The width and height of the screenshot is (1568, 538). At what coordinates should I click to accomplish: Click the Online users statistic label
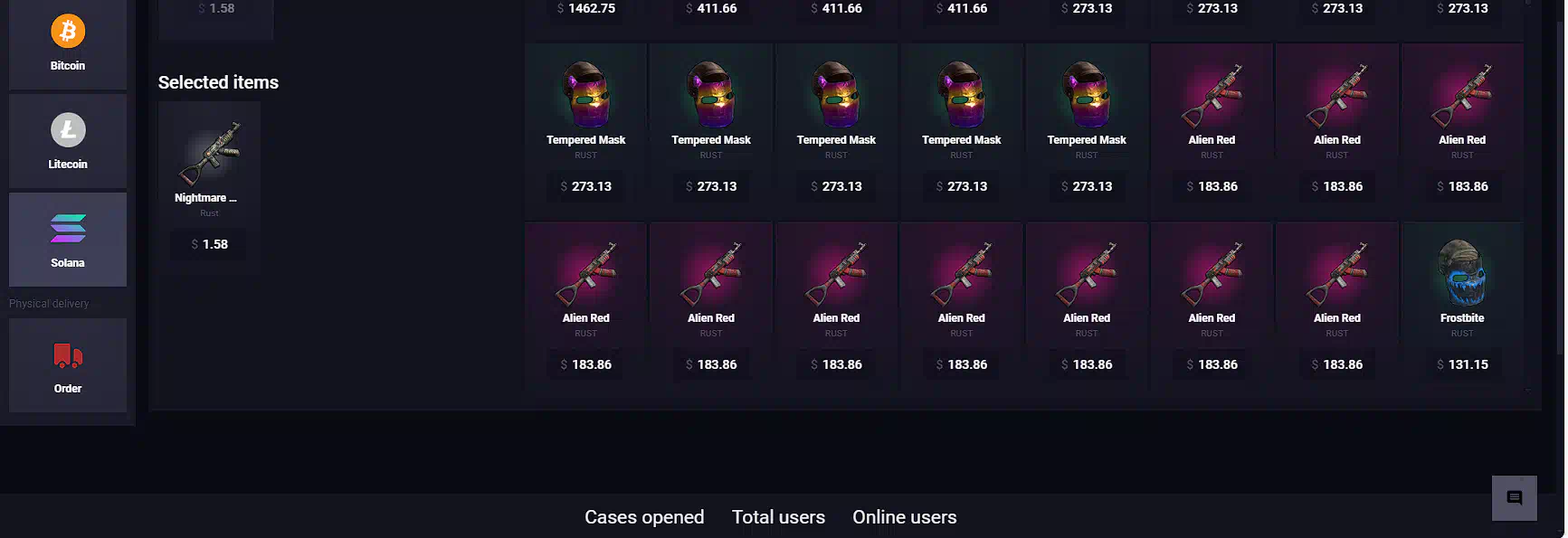(904, 517)
